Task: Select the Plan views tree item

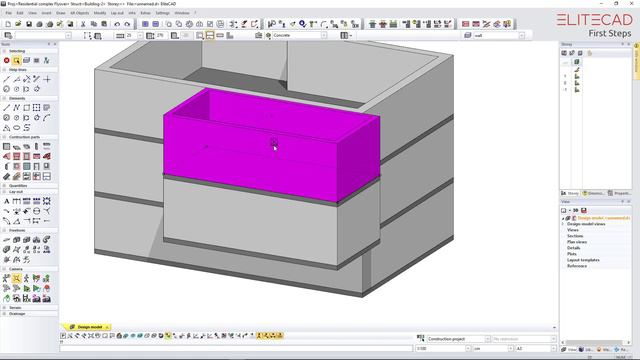Action: (x=577, y=242)
